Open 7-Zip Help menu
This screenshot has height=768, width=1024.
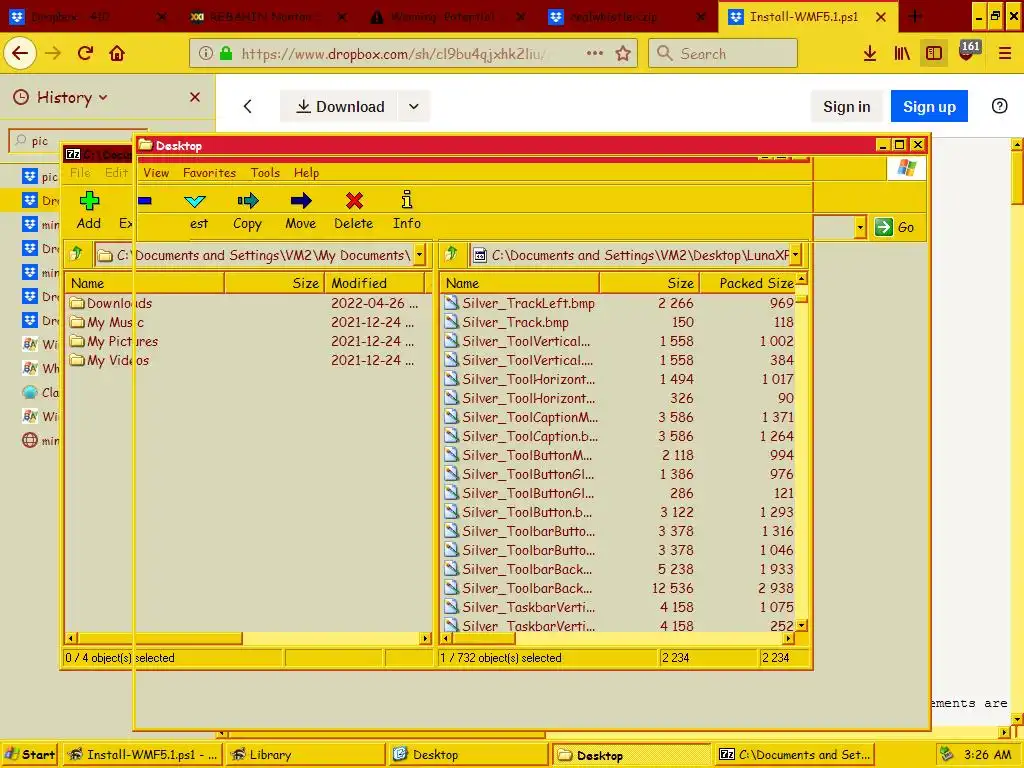pos(306,172)
